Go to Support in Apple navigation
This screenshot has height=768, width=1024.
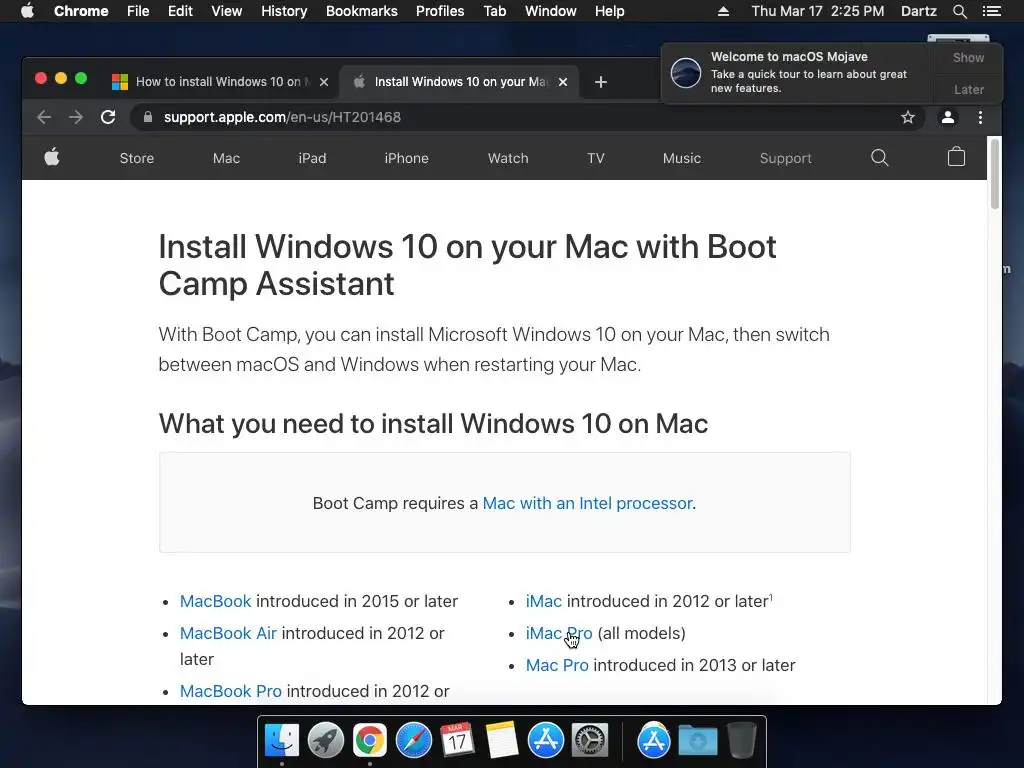tap(785, 158)
